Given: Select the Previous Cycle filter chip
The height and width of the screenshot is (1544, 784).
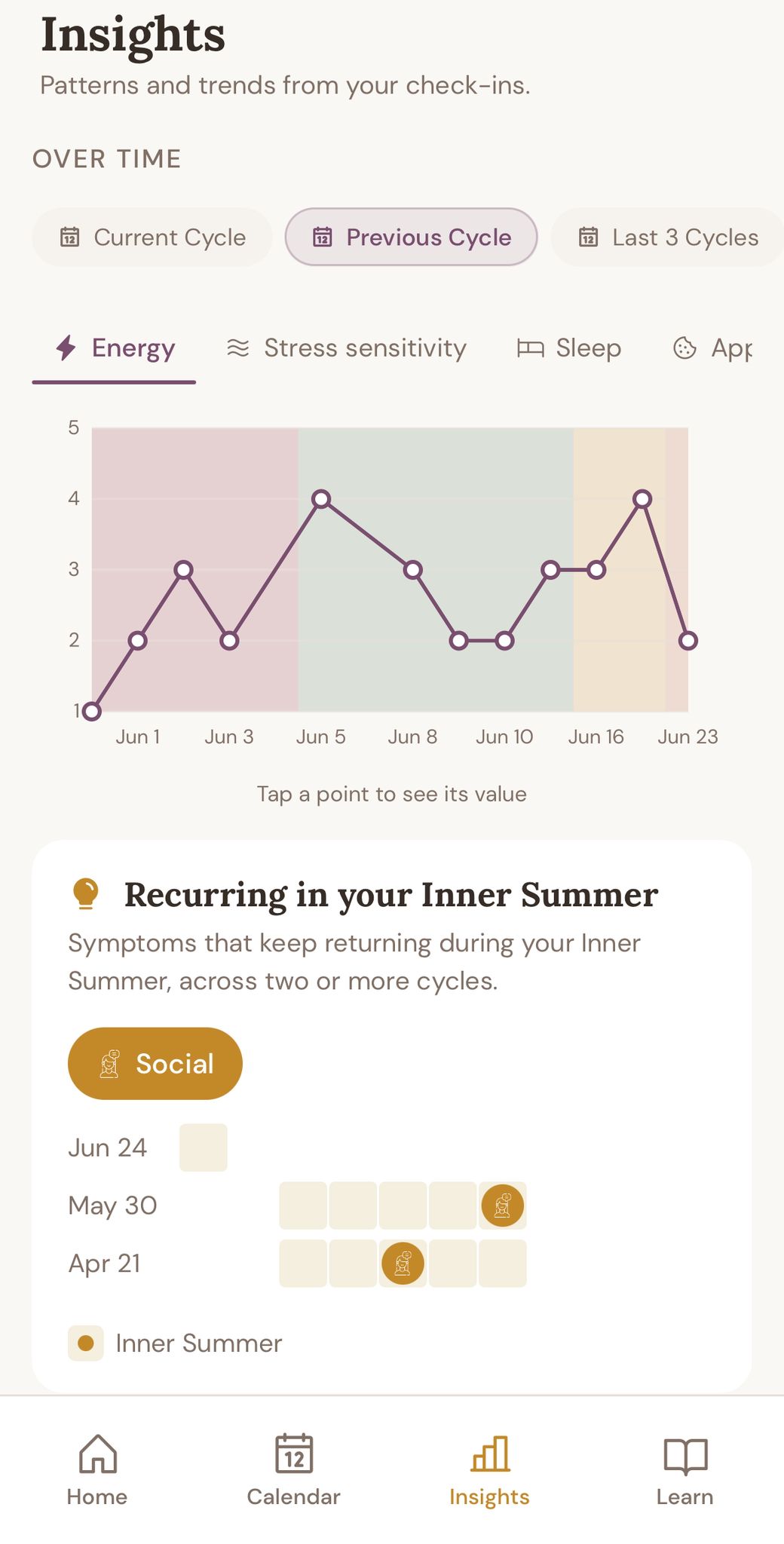Looking at the screenshot, I should click(x=411, y=237).
